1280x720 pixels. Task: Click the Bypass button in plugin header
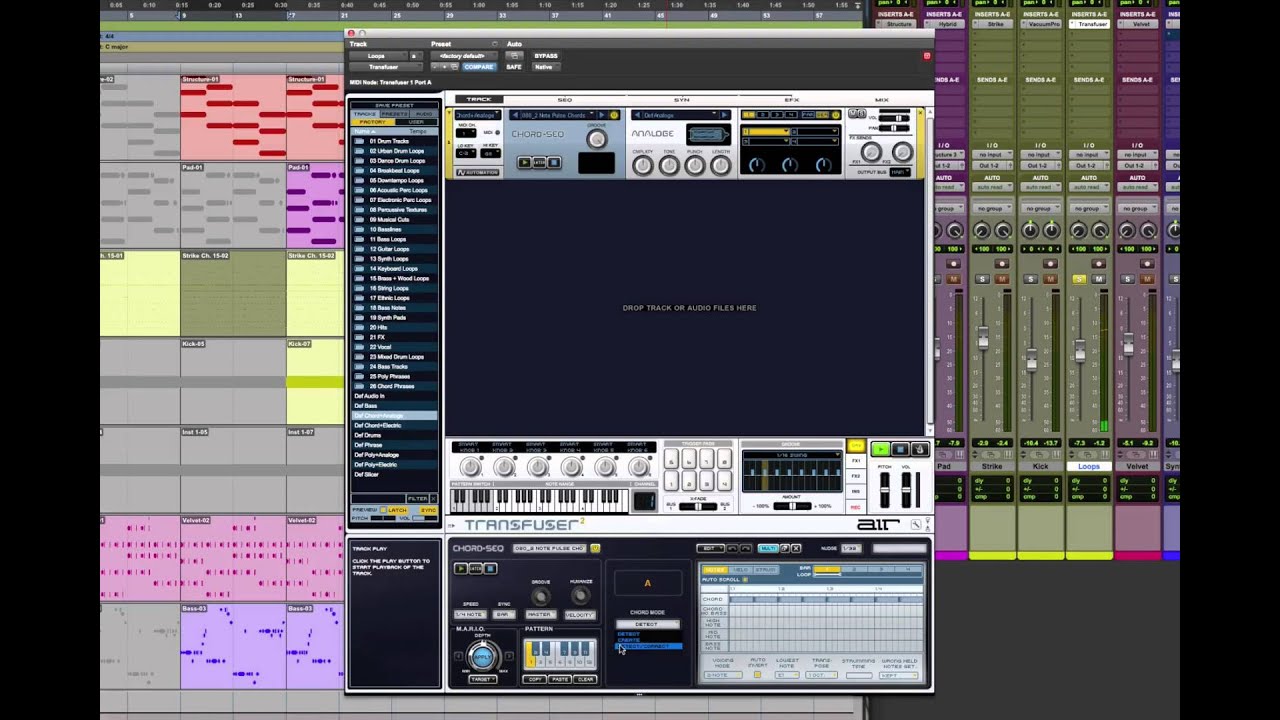[x=546, y=56]
